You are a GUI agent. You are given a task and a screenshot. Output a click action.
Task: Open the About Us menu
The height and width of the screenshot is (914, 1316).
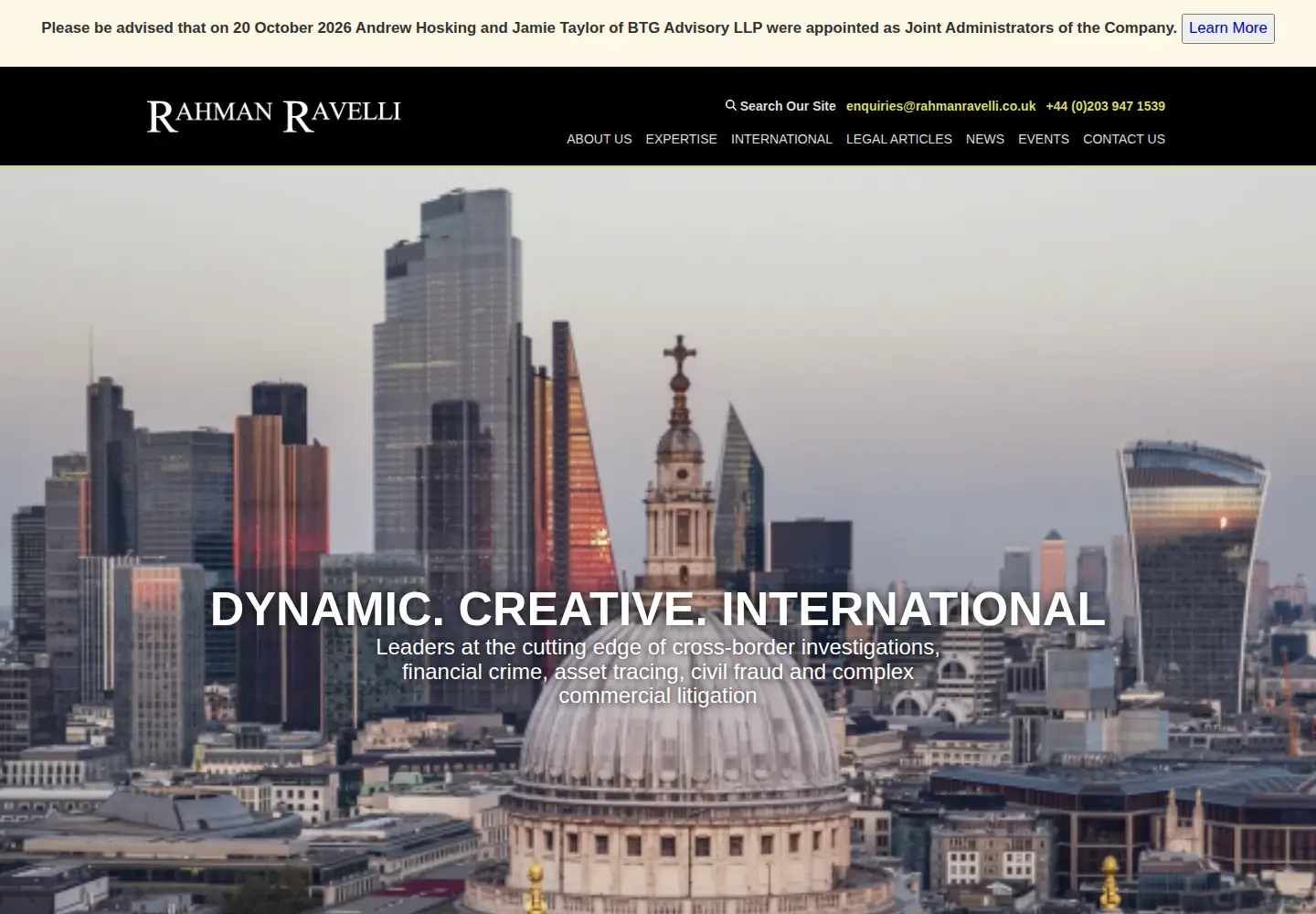pyautogui.click(x=599, y=139)
